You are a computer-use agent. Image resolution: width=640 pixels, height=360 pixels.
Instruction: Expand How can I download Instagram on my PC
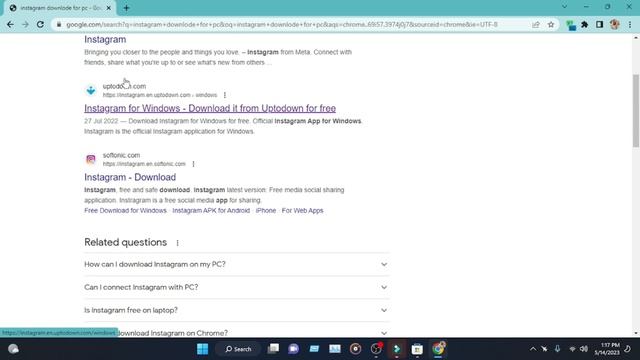pyautogui.click(x=236, y=264)
